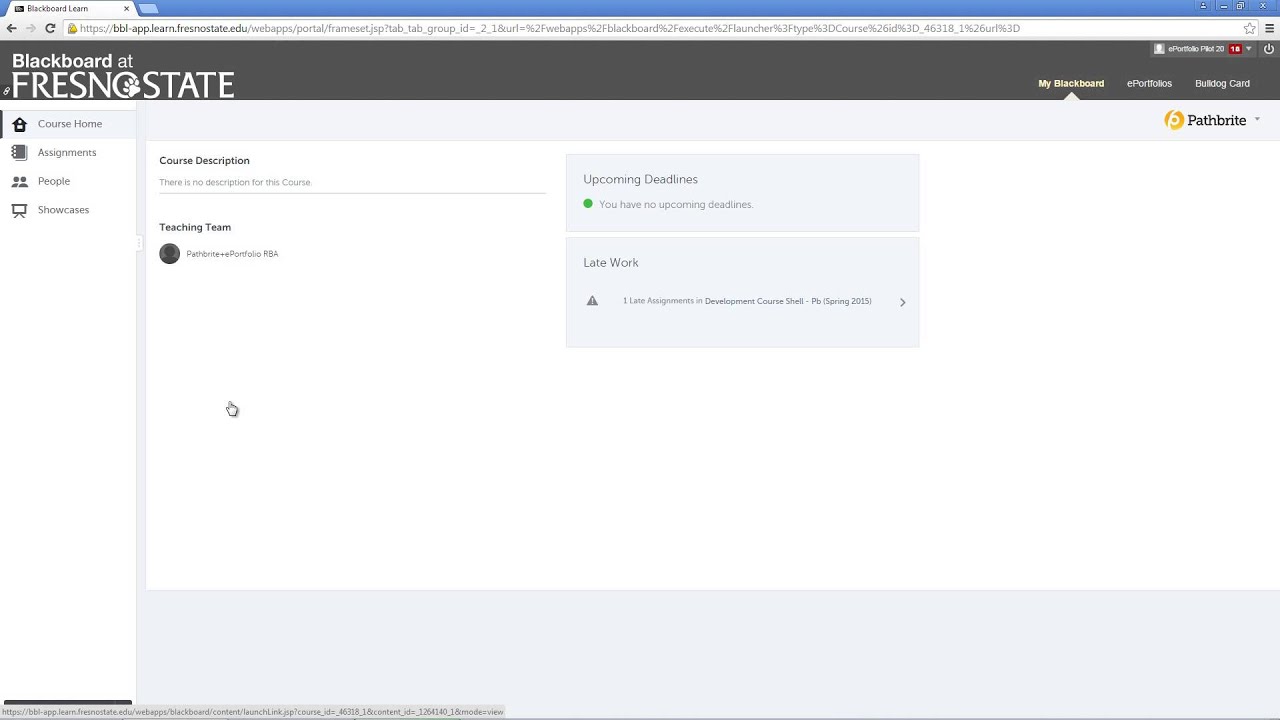Image resolution: width=1280 pixels, height=720 pixels.
Task: Click 'There is no description for this Course.' text
Action: (x=235, y=182)
